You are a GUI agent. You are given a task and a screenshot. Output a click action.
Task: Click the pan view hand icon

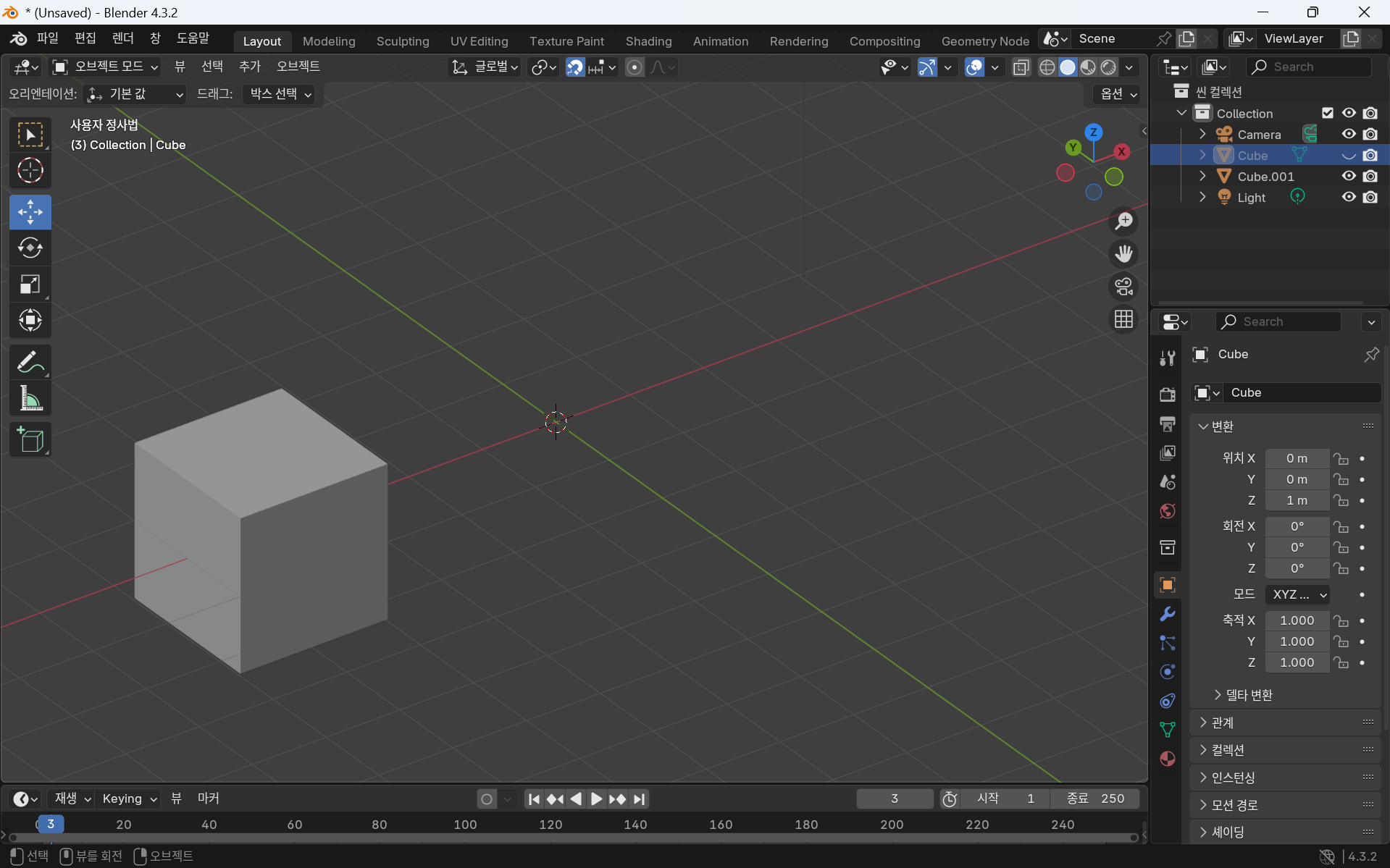1123,254
